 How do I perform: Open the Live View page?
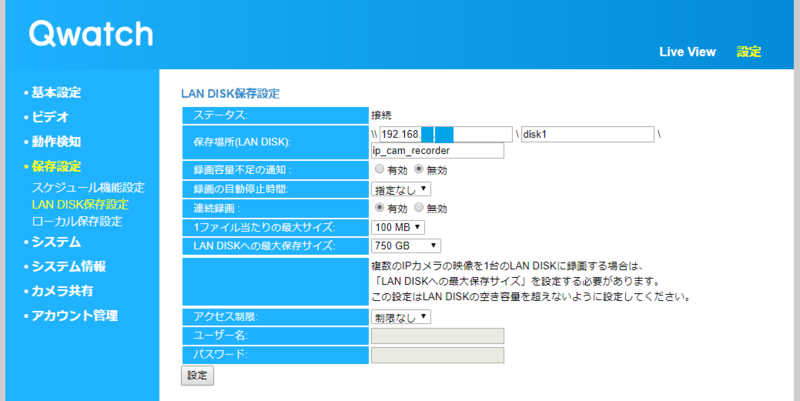click(687, 52)
